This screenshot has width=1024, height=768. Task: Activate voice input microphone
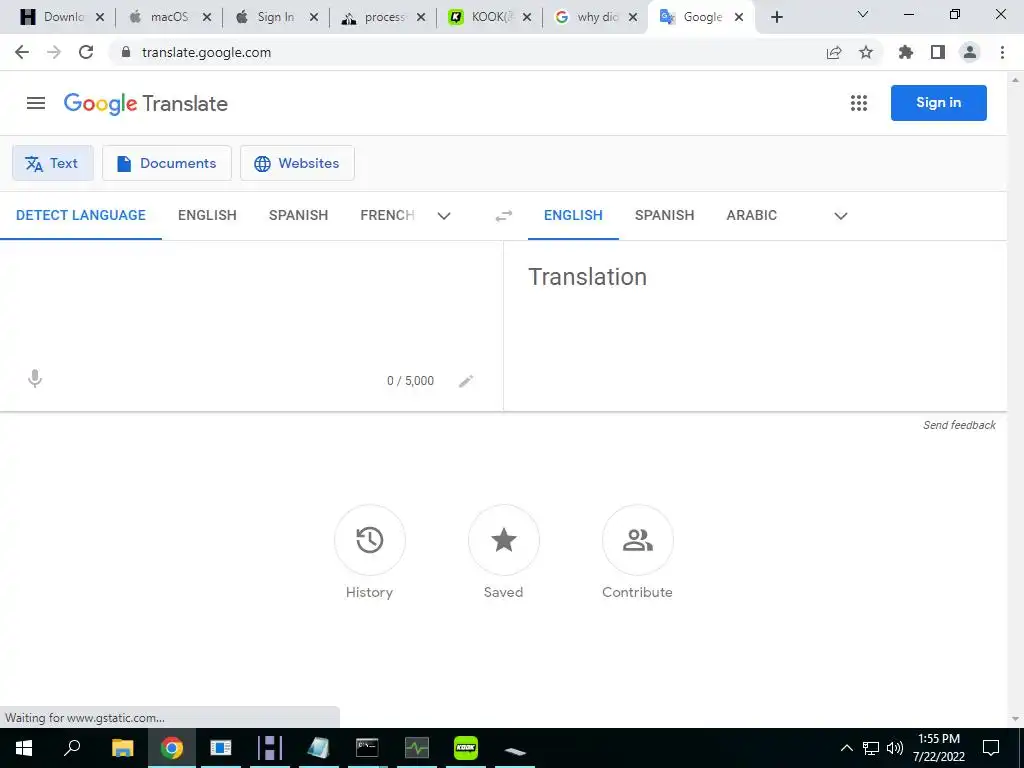tap(35, 379)
